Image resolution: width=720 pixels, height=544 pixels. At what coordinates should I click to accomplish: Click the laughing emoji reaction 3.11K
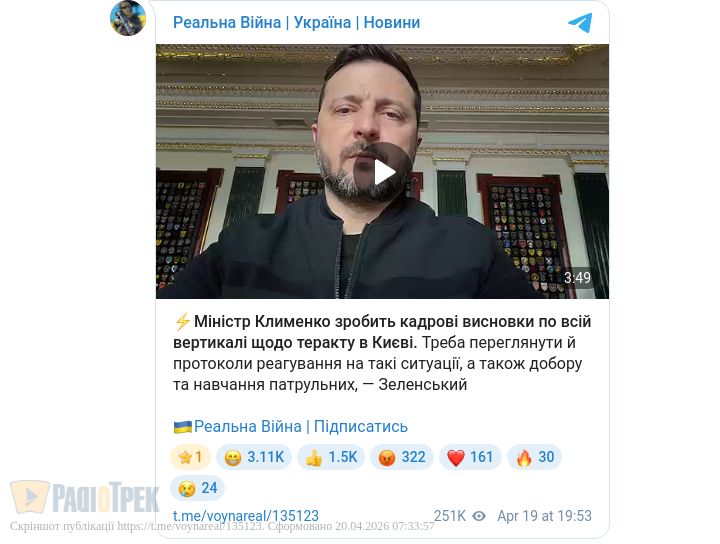pyautogui.click(x=254, y=457)
